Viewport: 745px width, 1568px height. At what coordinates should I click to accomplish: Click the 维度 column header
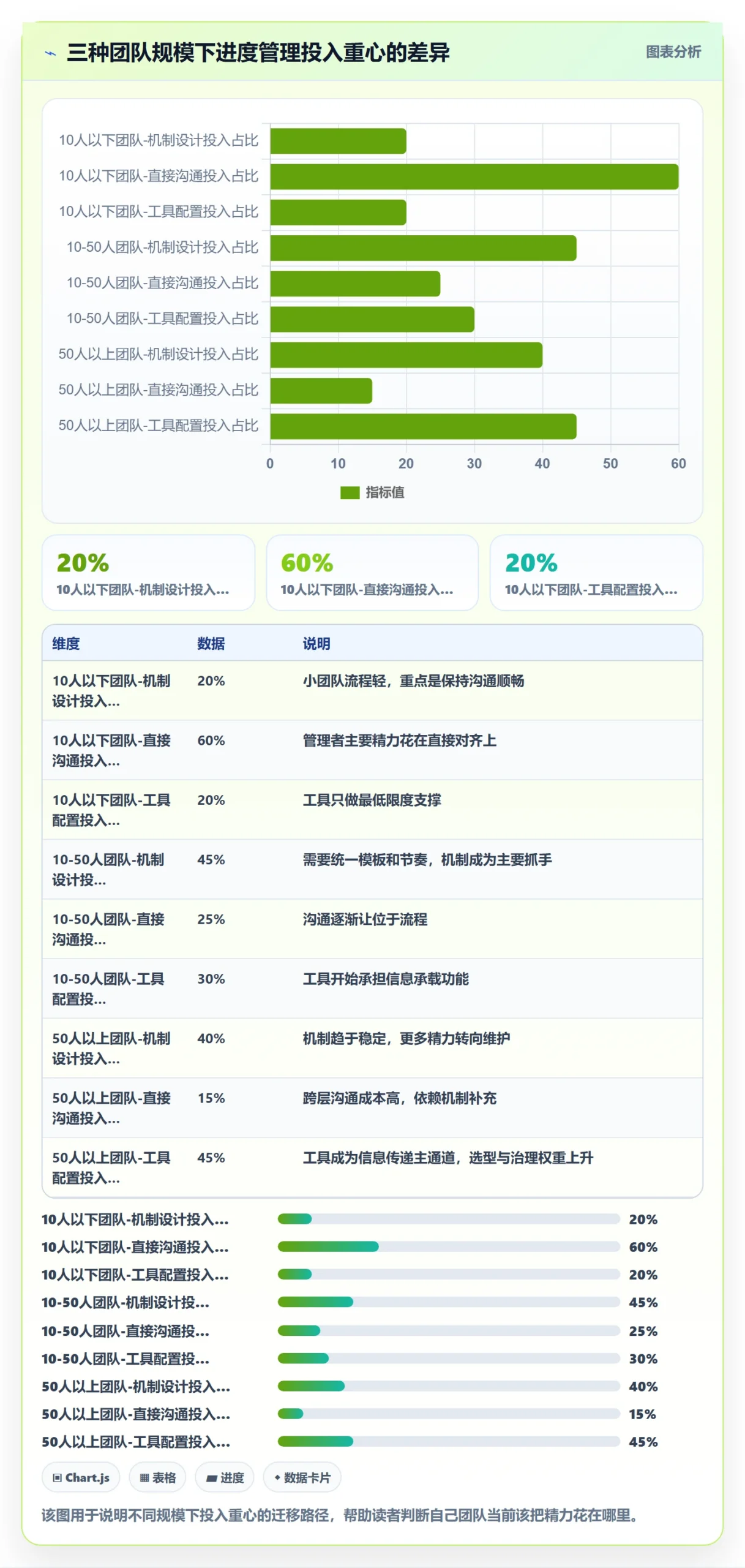66,643
